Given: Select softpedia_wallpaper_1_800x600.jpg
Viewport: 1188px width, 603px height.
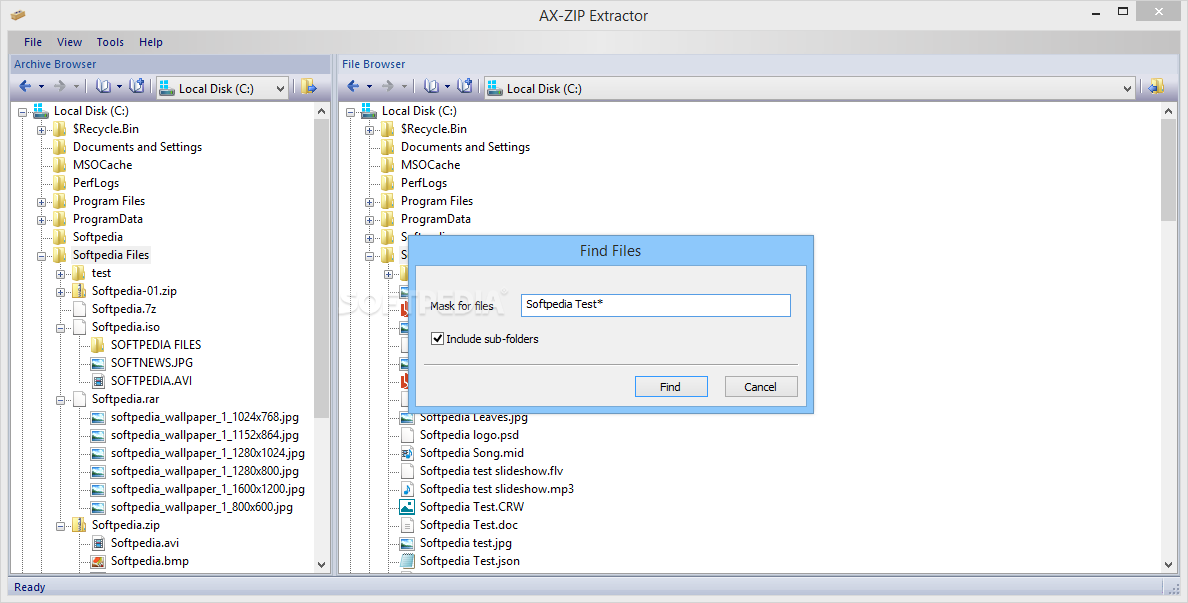Looking at the screenshot, I should (202, 507).
